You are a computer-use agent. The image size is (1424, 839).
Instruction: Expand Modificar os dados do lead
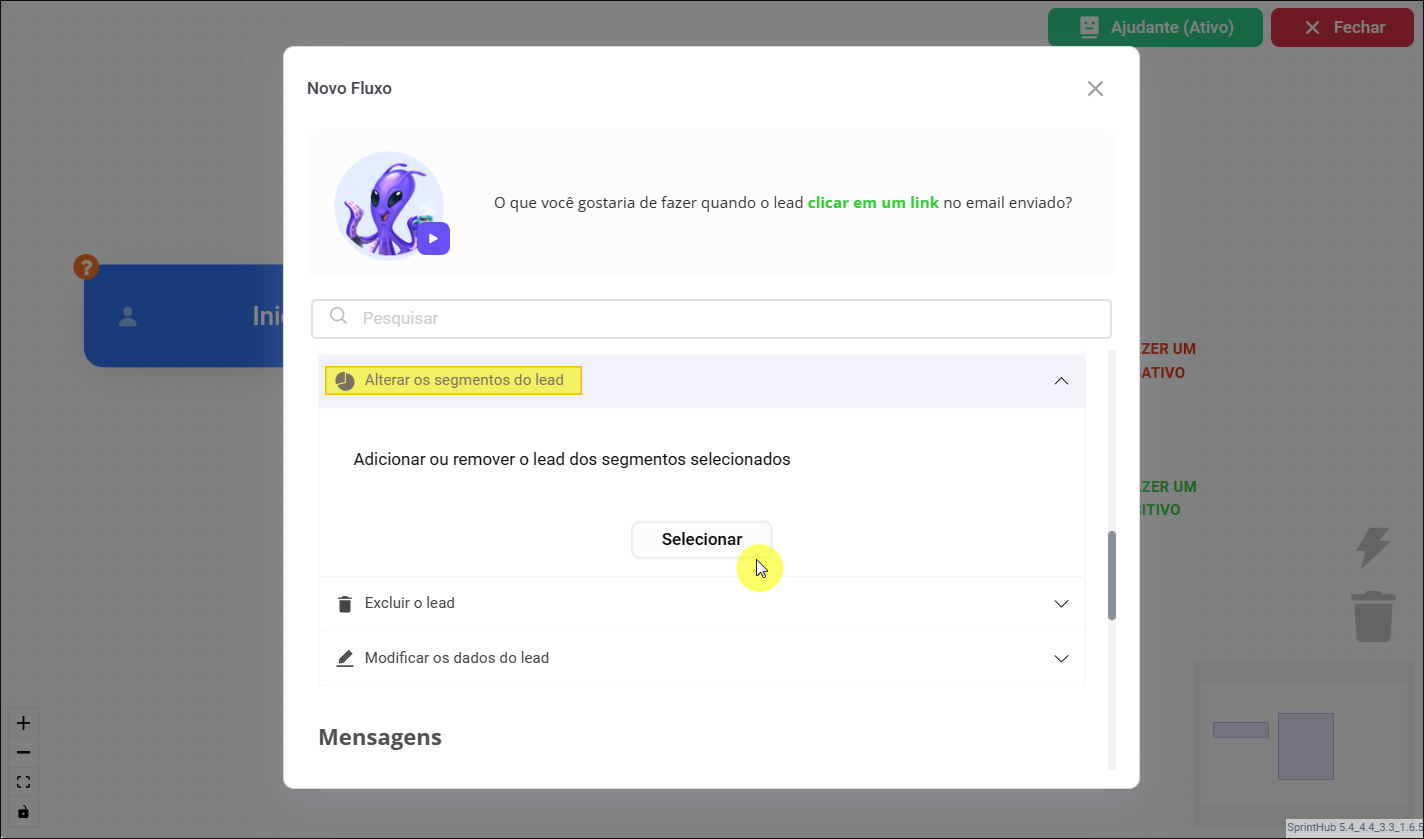1061,659
